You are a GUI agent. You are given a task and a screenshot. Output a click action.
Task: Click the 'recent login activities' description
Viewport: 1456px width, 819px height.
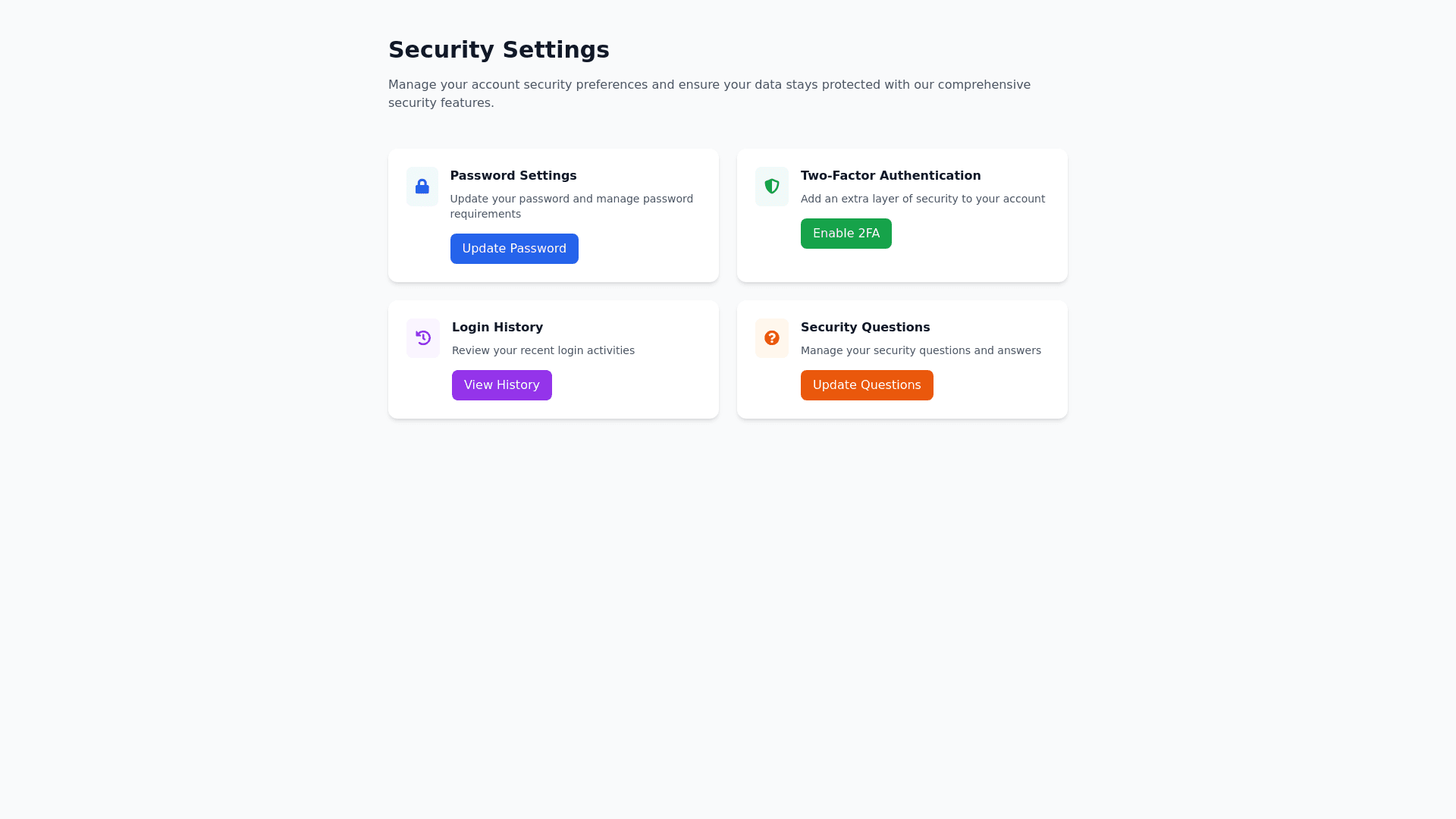tap(543, 350)
